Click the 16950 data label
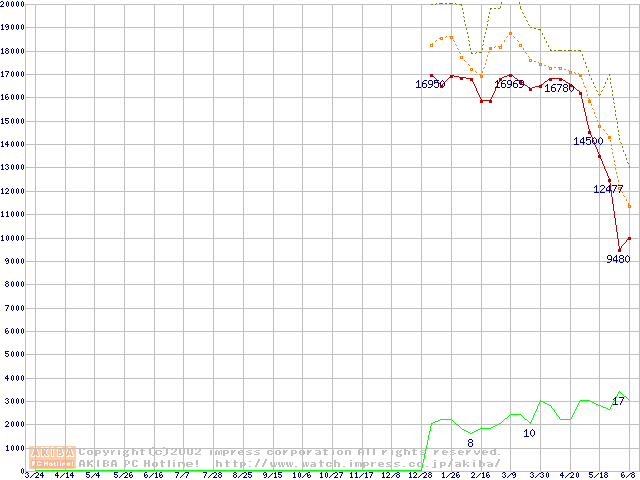Image resolution: width=640 pixels, height=480 pixels. (431, 85)
